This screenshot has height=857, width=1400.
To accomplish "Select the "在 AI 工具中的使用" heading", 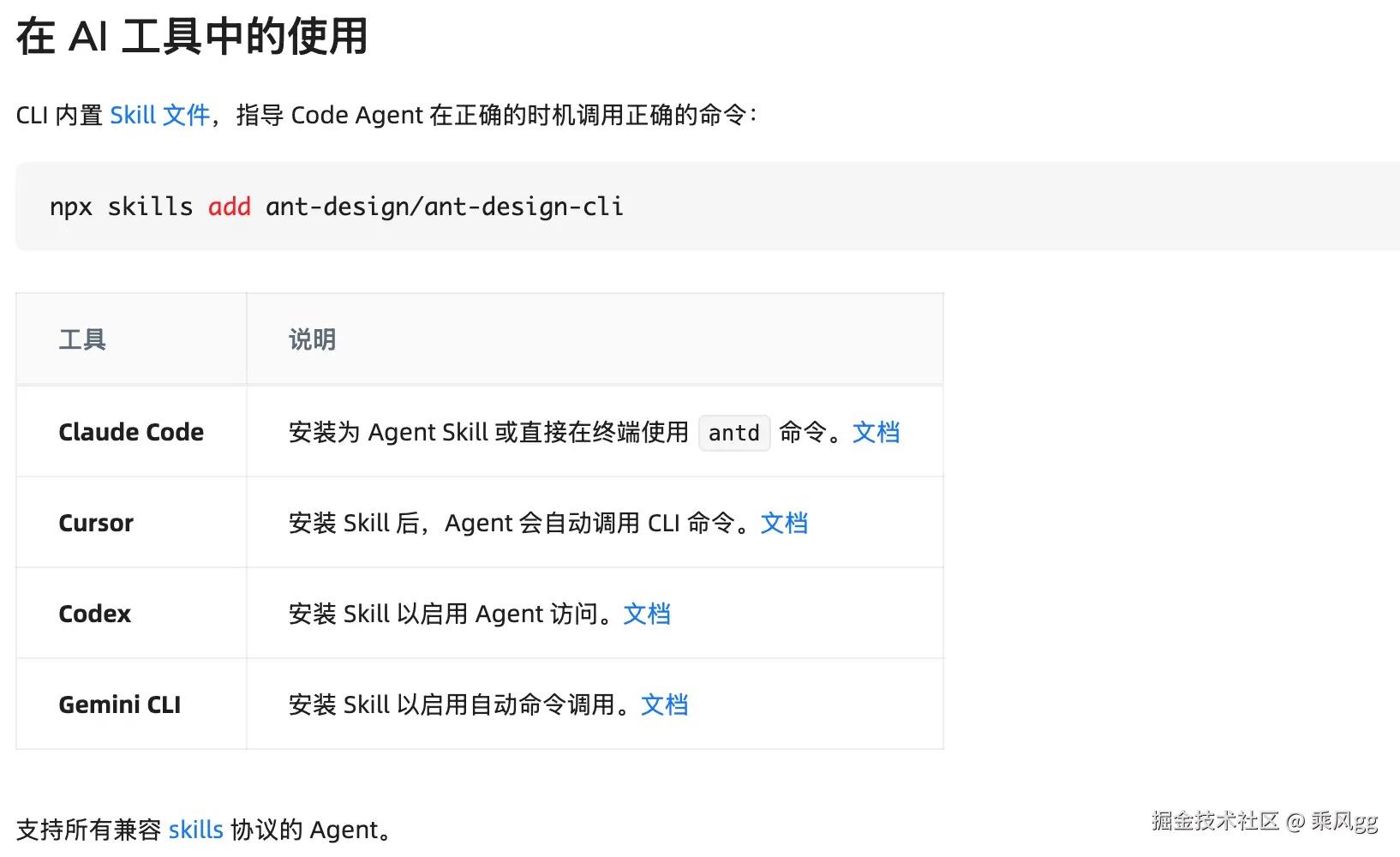I will 192,37.
